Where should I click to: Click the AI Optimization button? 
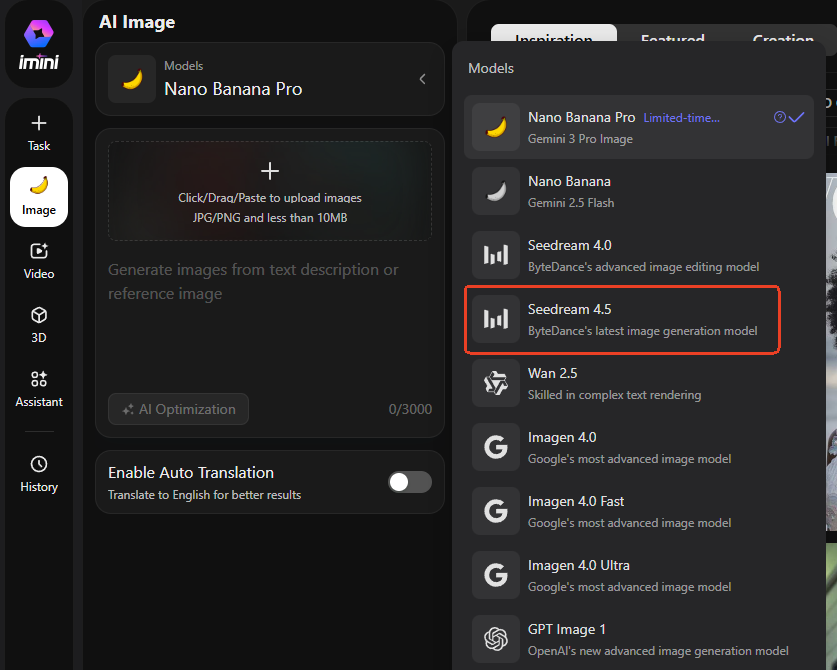(179, 409)
